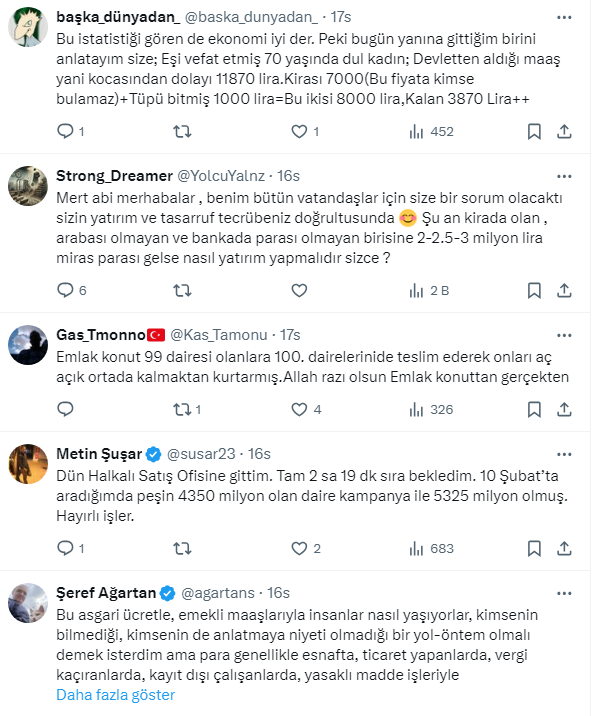Screen dimensions: 602x716
Task: Share başka_dünyadan_'s tweet
Action: click(564, 131)
